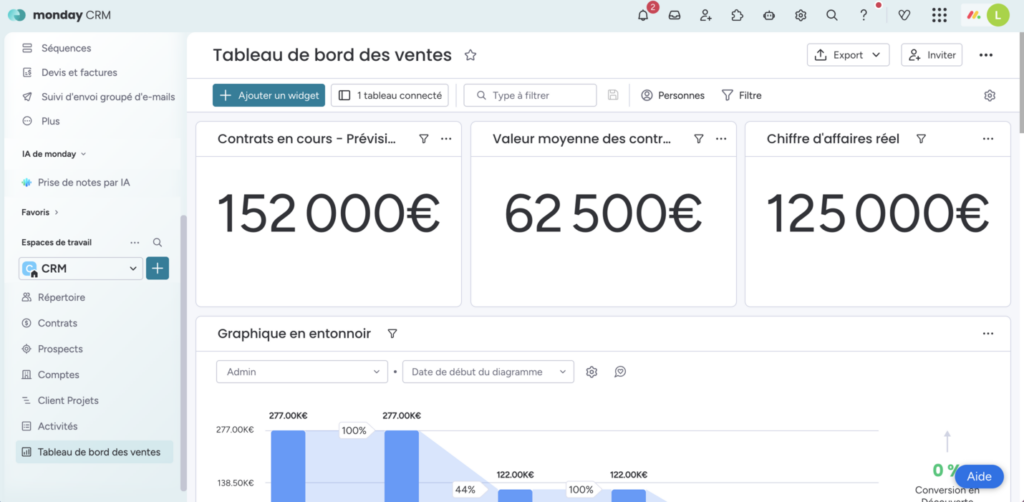
Task: Star the Tableau de bord des ventes dashboard
Action: pyautogui.click(x=470, y=55)
